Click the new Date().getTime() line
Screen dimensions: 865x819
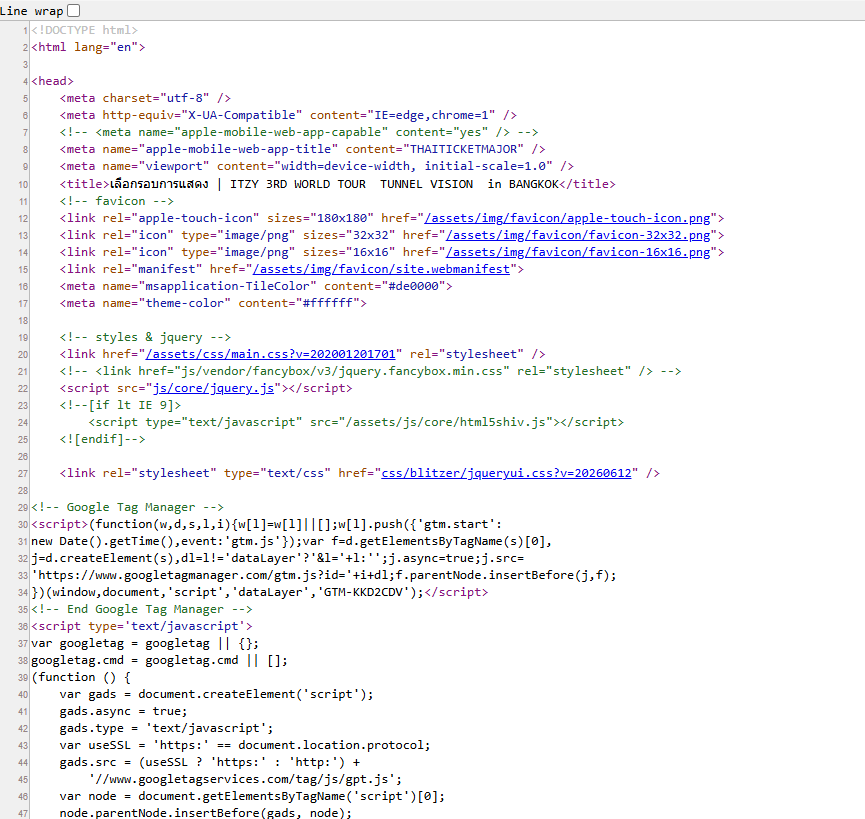291,542
